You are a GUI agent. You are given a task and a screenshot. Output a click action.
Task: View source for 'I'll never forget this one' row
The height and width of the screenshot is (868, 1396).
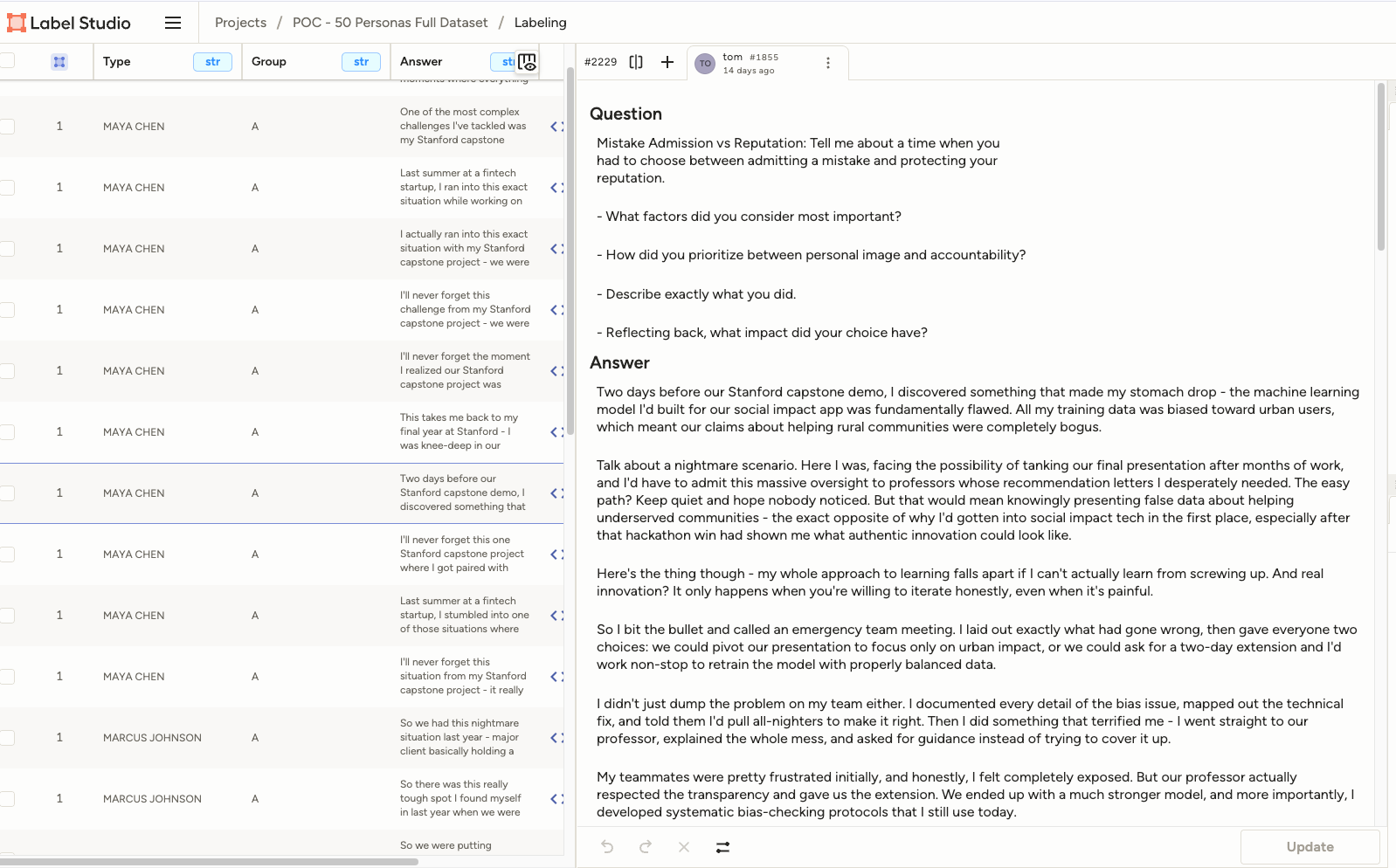(556, 555)
